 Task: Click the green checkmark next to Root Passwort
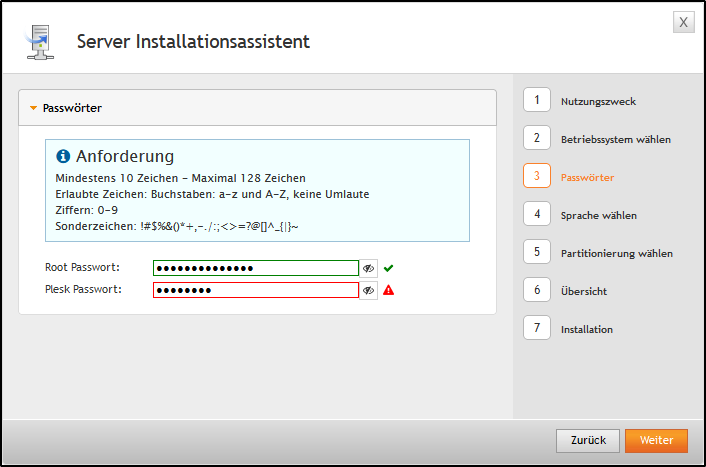(389, 268)
